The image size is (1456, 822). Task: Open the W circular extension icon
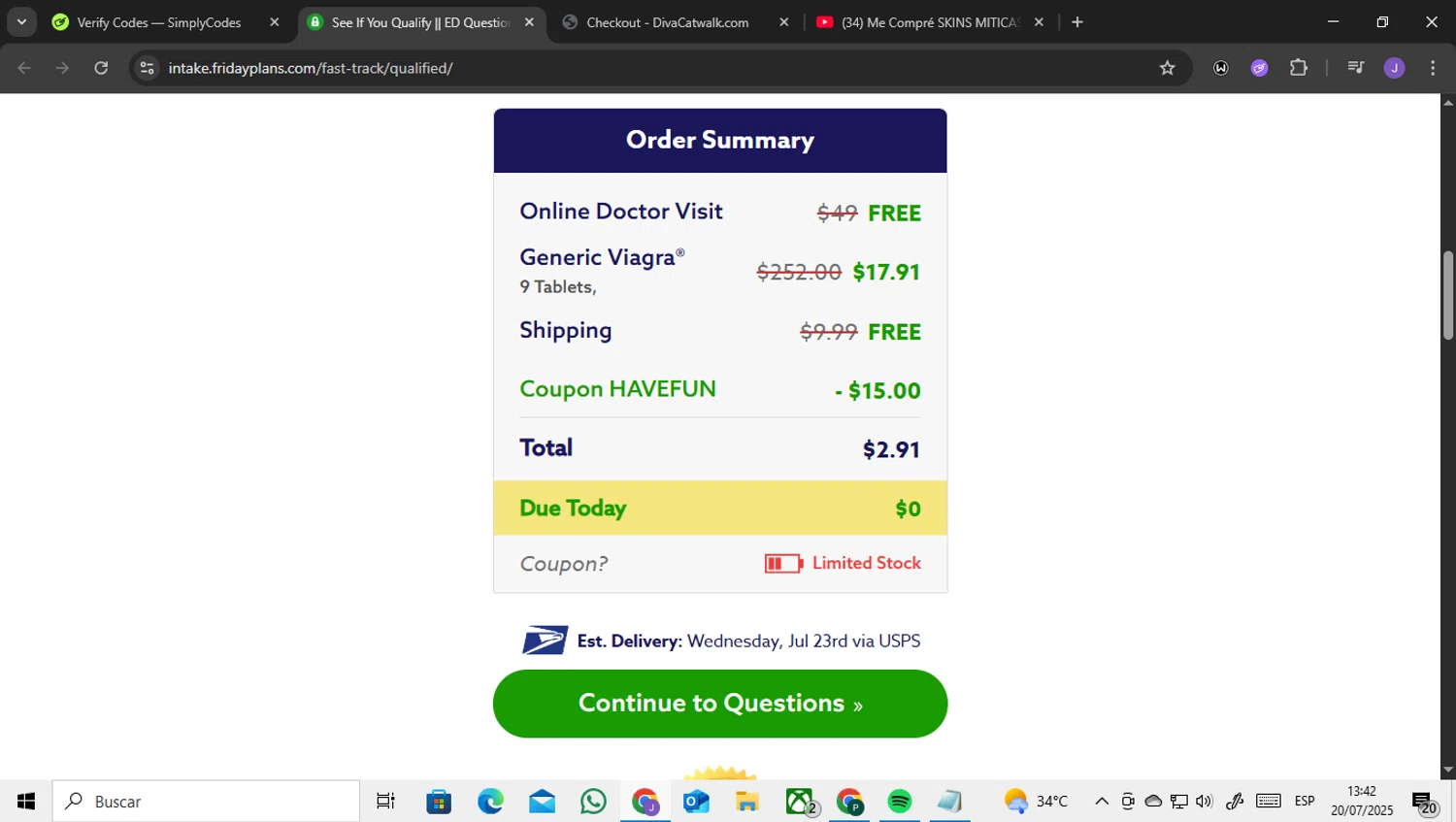[x=1221, y=68]
